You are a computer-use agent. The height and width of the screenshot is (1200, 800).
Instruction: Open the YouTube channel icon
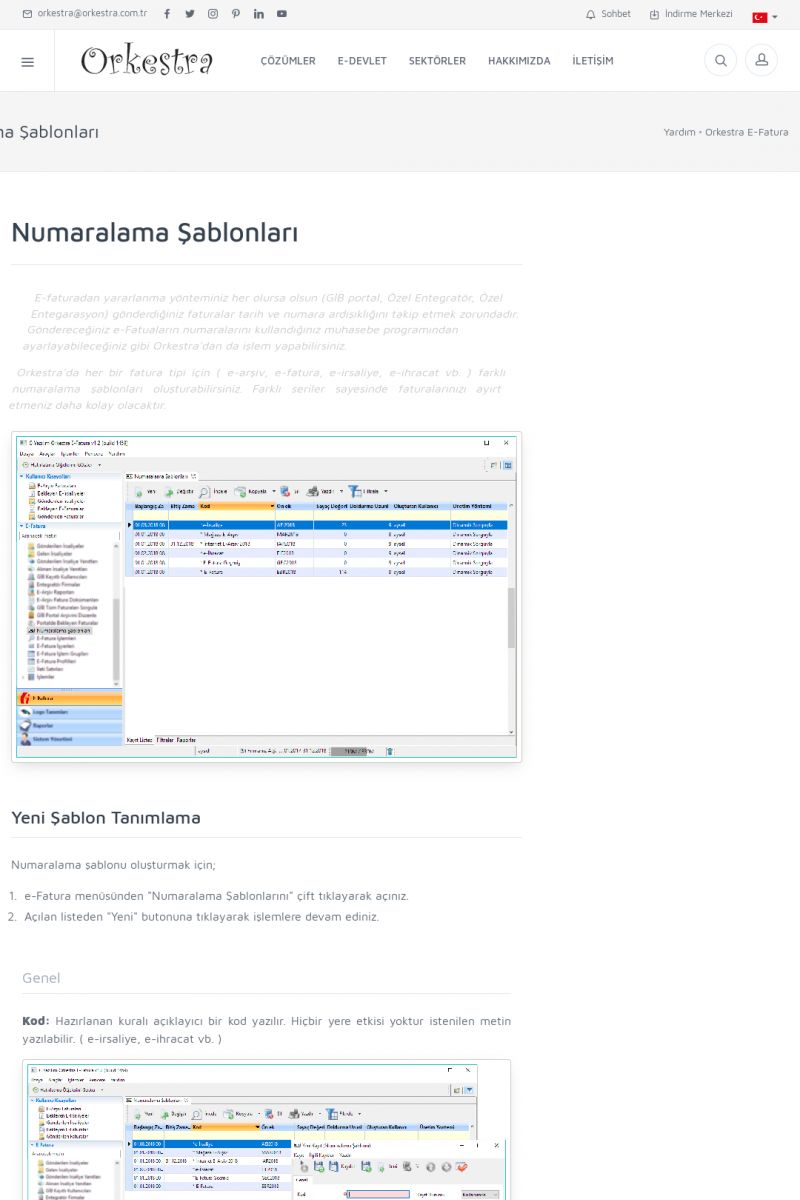[x=282, y=14]
